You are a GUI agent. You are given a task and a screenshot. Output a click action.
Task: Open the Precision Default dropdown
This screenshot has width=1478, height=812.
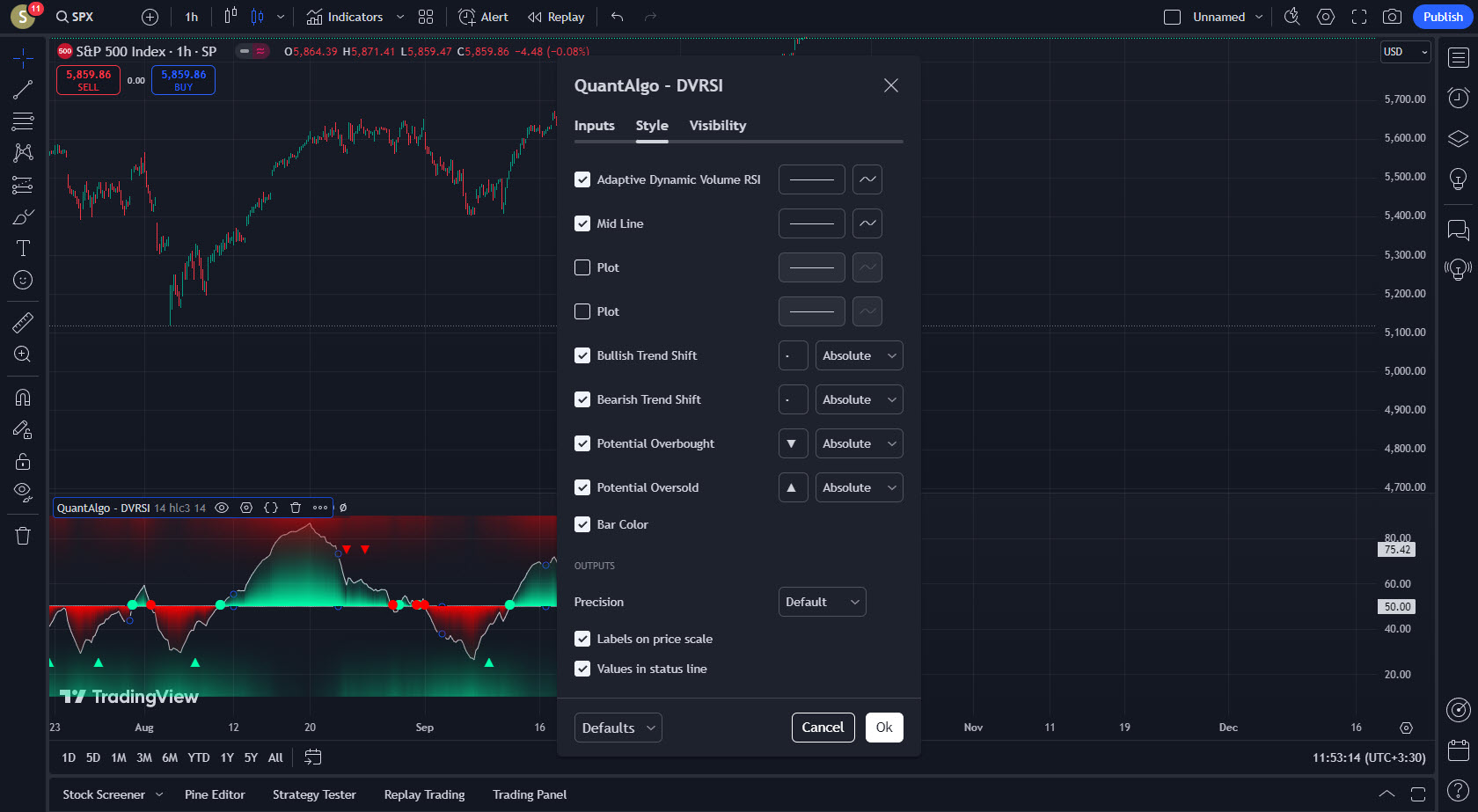[822, 602]
